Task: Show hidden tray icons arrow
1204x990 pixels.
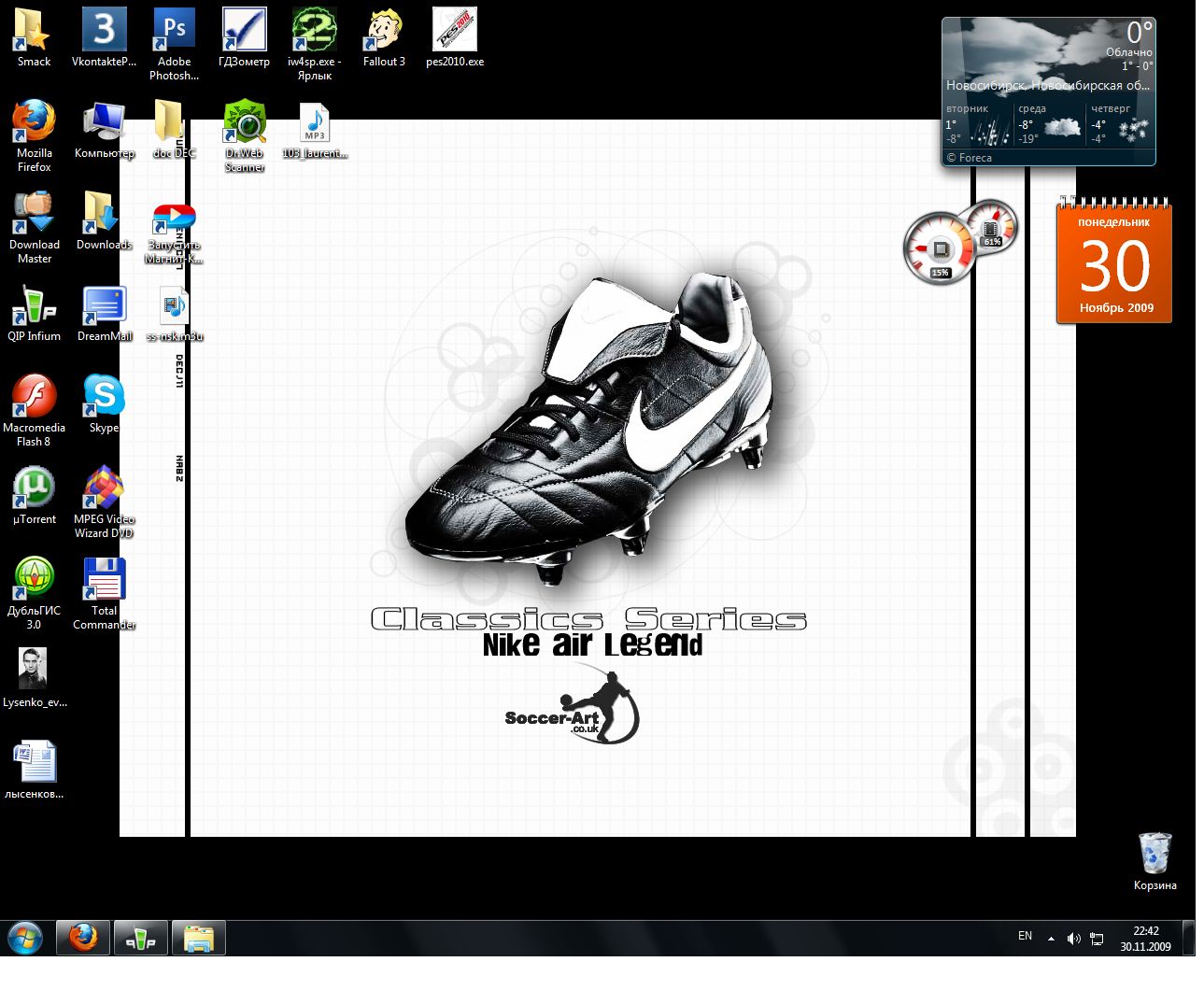Action: pos(1051,939)
